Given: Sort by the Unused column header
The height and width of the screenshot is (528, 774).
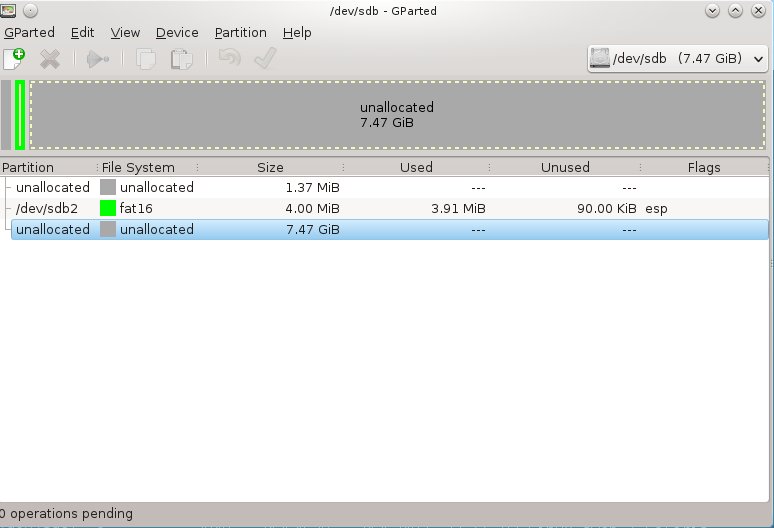Looking at the screenshot, I should pos(565,167).
